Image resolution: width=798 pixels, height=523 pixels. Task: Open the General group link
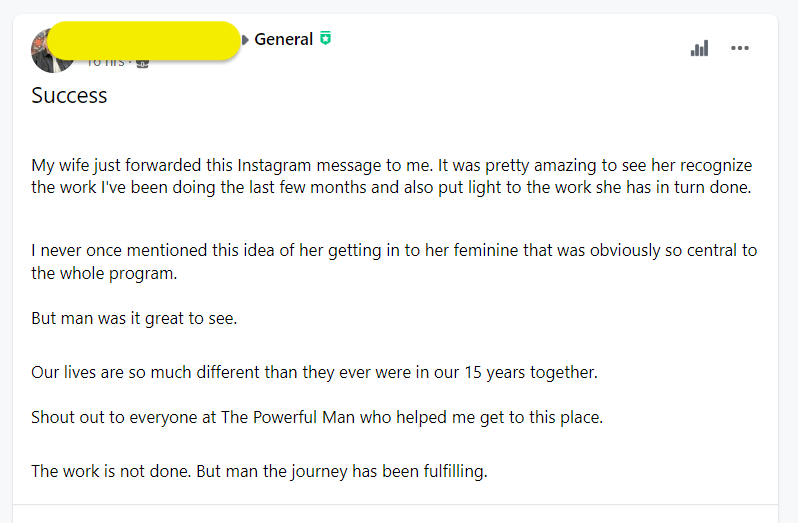[x=283, y=39]
